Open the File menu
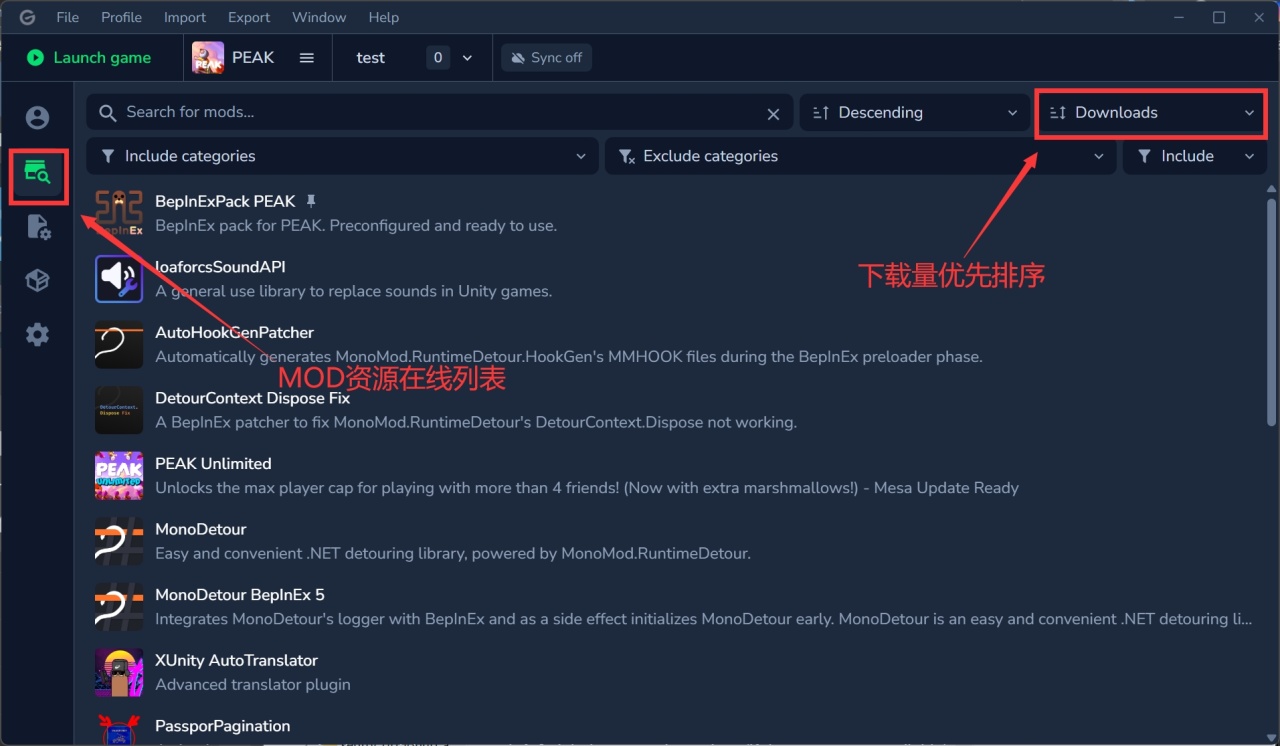The height and width of the screenshot is (746, 1280). coord(68,17)
